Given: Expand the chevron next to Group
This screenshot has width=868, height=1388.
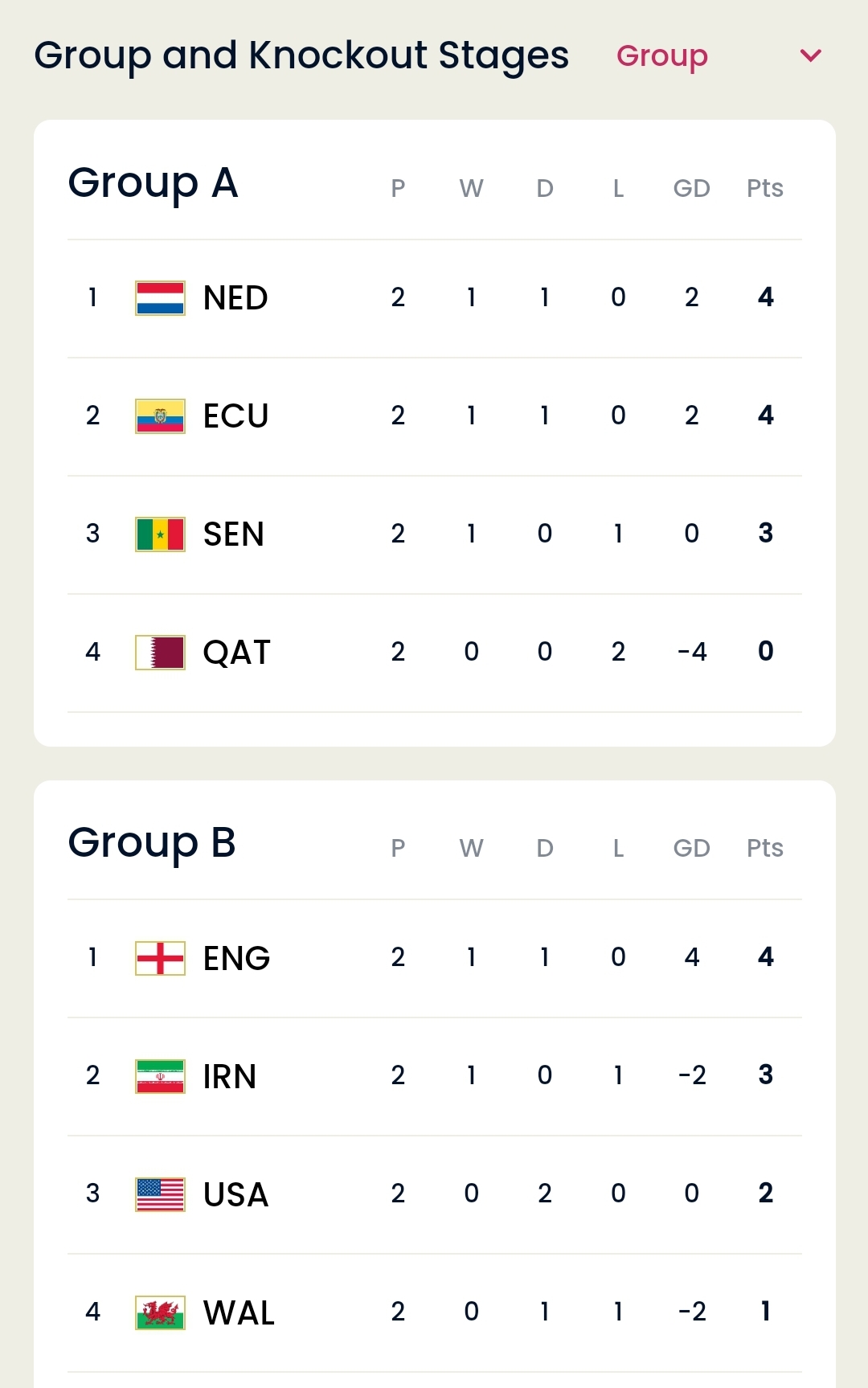Looking at the screenshot, I should click(811, 55).
